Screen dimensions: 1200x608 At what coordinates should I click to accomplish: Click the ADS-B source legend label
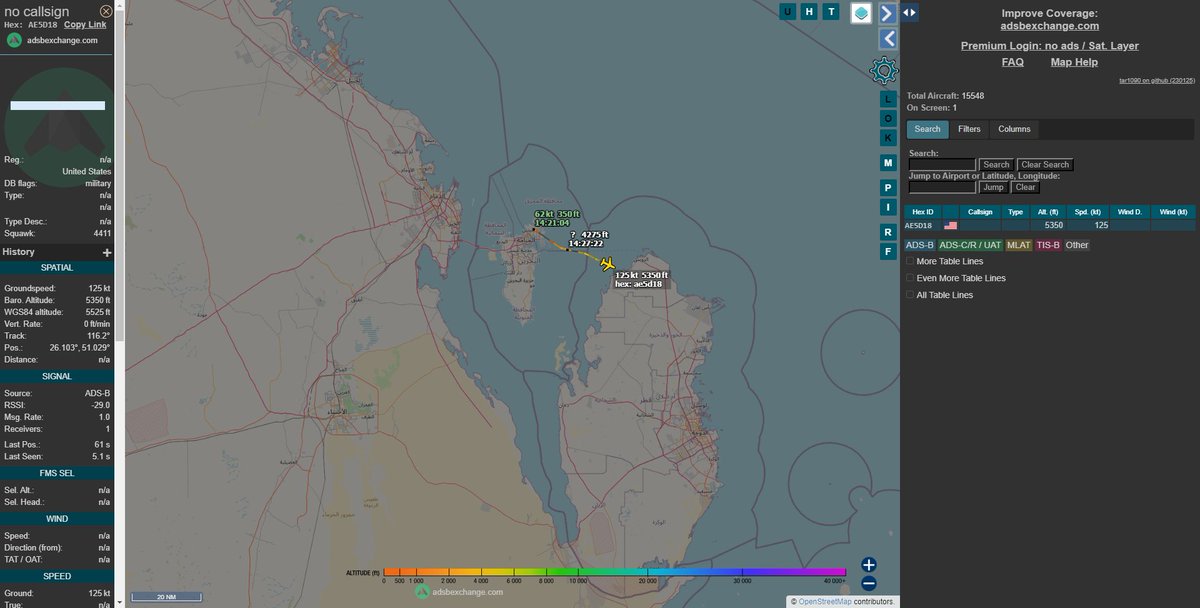[x=920, y=245]
